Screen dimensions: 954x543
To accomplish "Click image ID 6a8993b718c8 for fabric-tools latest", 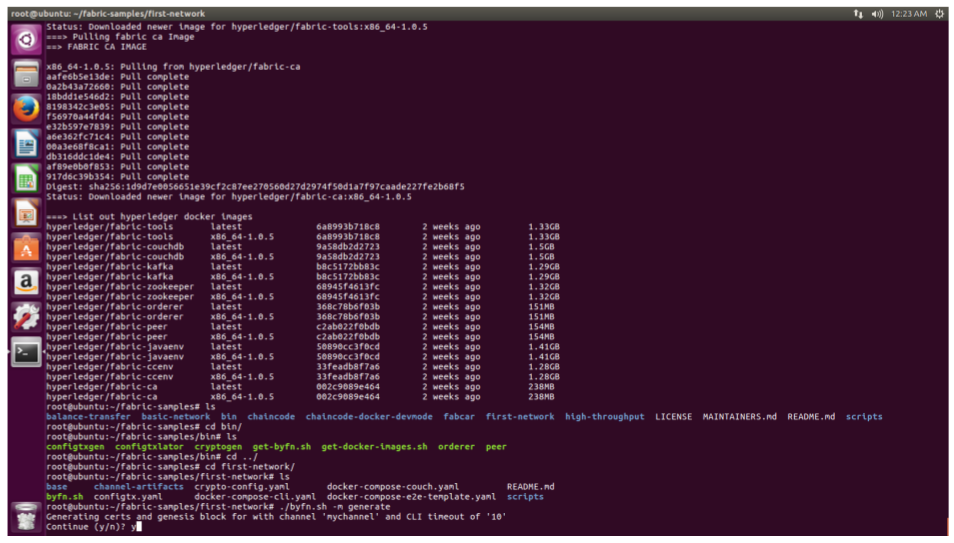I will pyautogui.click(x=347, y=226).
